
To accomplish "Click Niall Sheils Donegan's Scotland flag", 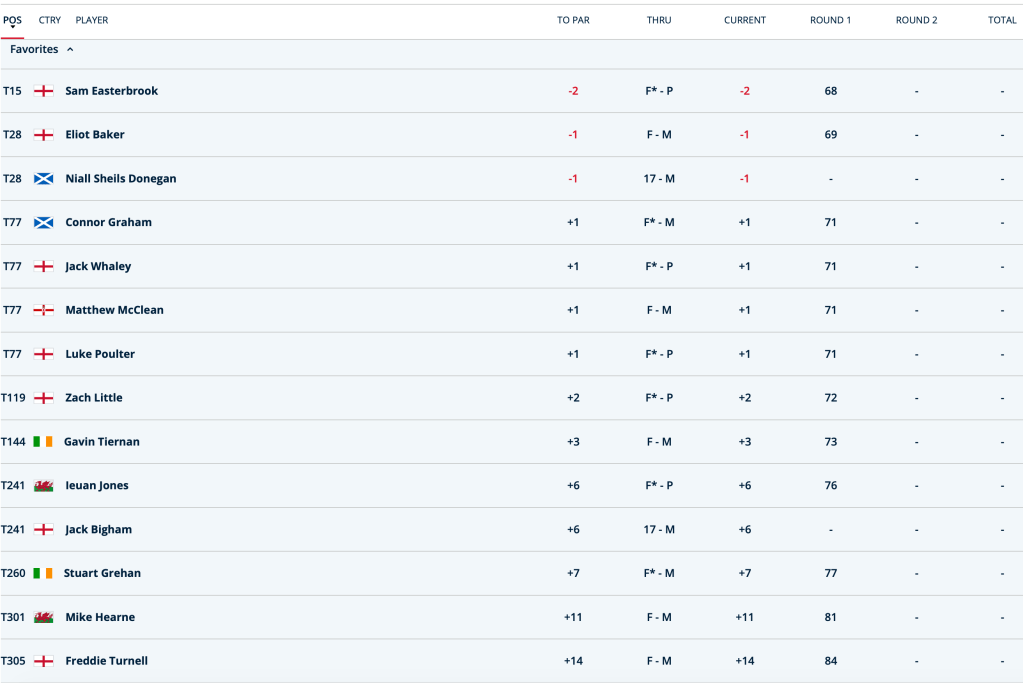I will point(44,179).
